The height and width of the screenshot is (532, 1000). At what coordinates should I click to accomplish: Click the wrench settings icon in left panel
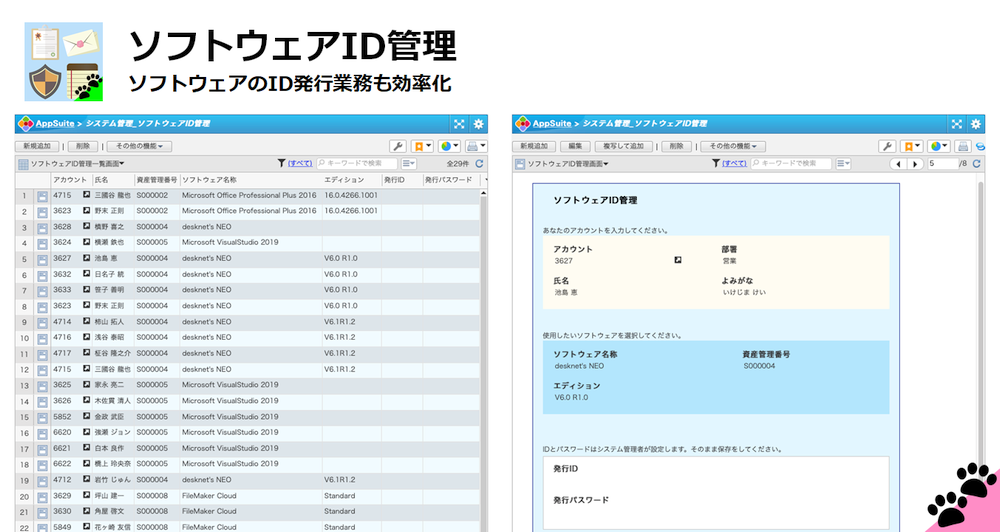(396, 146)
